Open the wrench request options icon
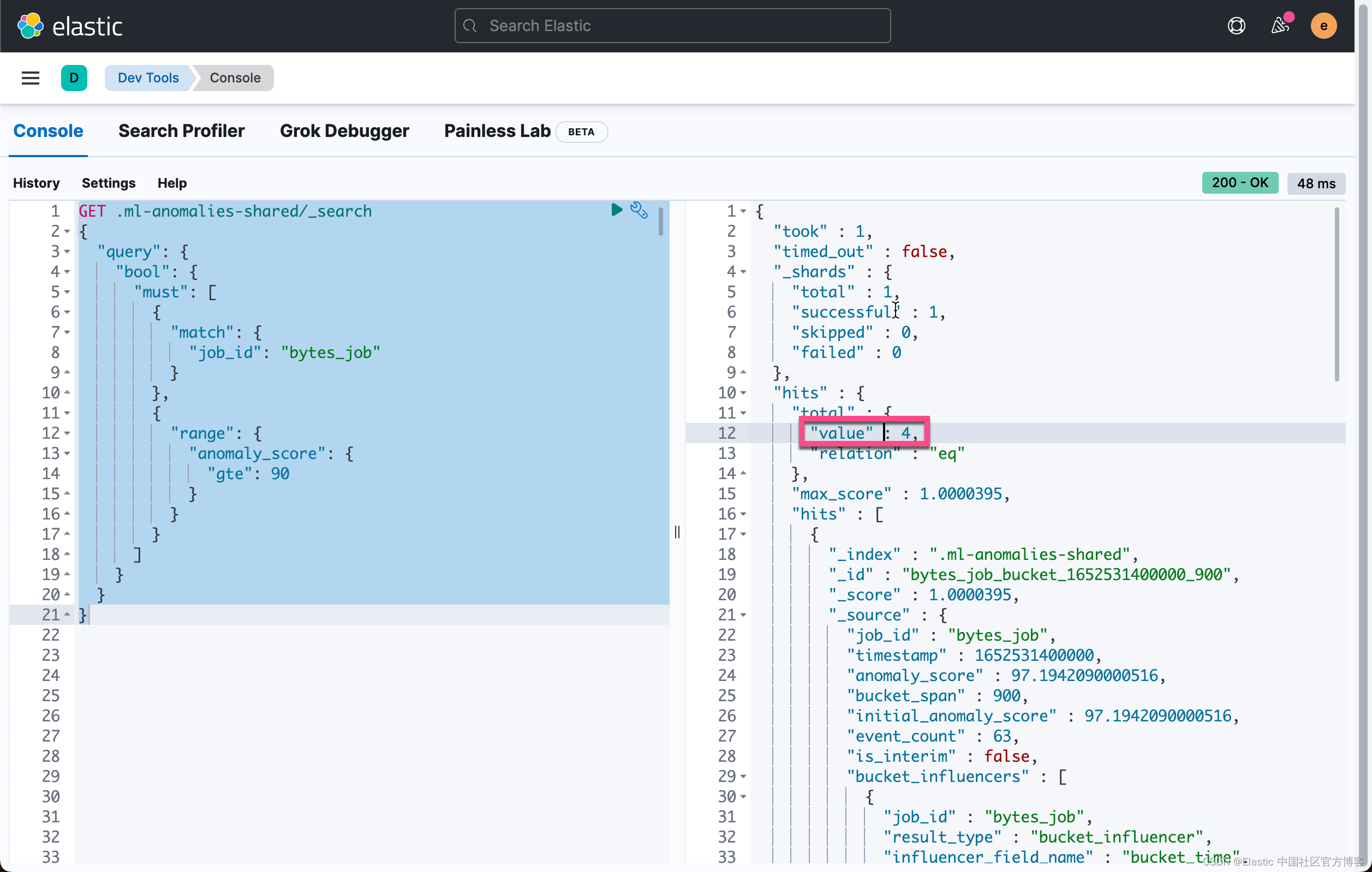This screenshot has height=872, width=1372. (x=639, y=210)
